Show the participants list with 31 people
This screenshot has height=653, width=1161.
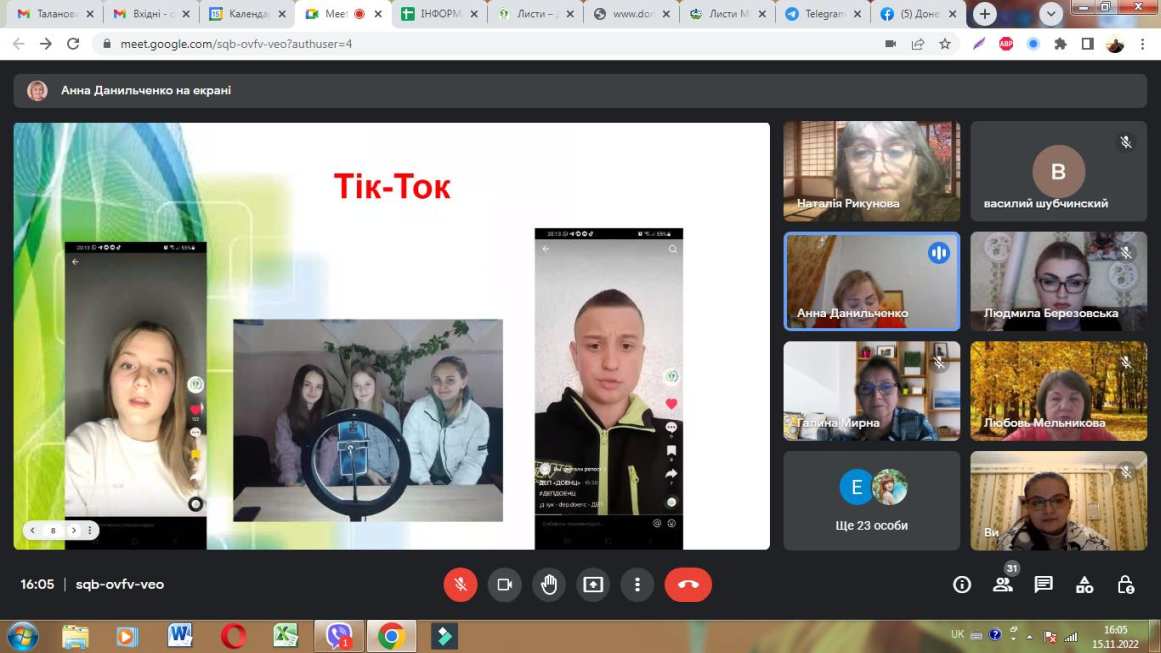point(1003,584)
